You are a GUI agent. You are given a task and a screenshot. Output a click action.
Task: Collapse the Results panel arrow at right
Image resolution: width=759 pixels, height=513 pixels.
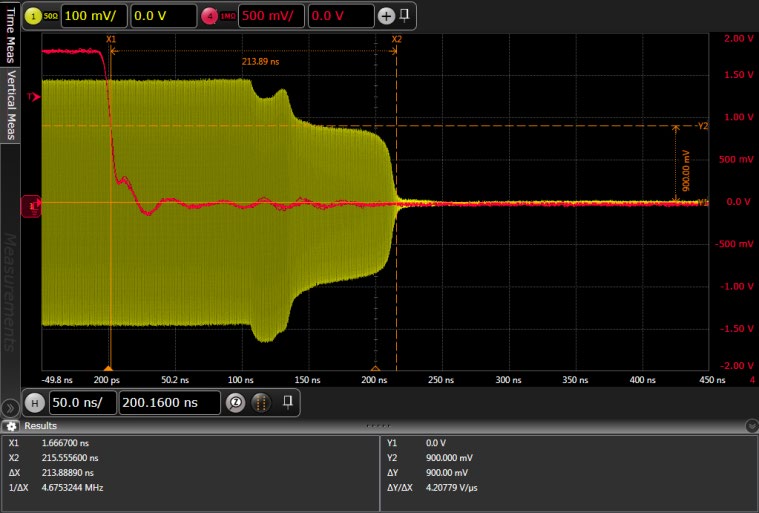click(751, 426)
